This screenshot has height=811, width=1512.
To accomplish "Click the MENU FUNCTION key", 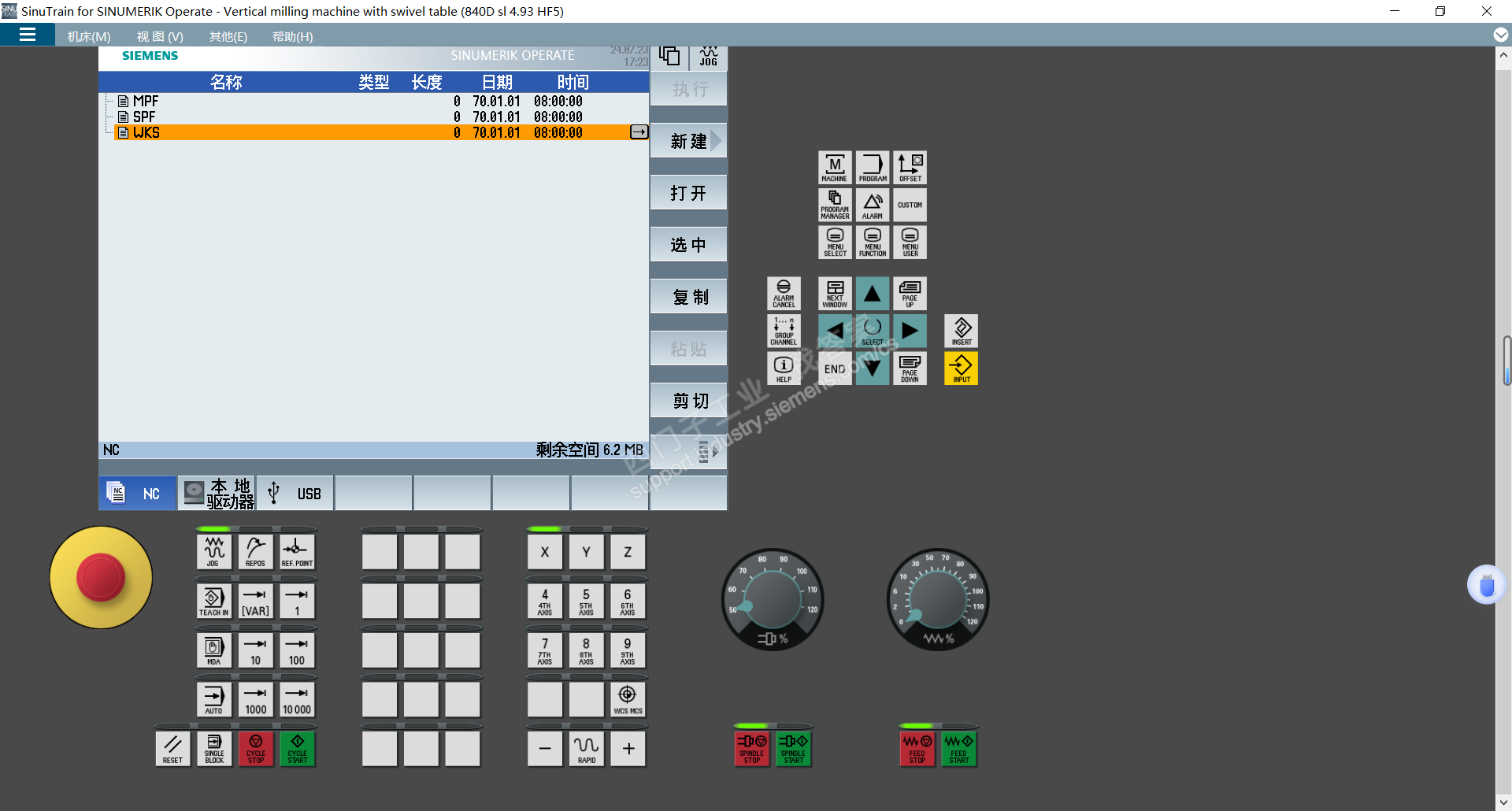I will tap(873, 243).
